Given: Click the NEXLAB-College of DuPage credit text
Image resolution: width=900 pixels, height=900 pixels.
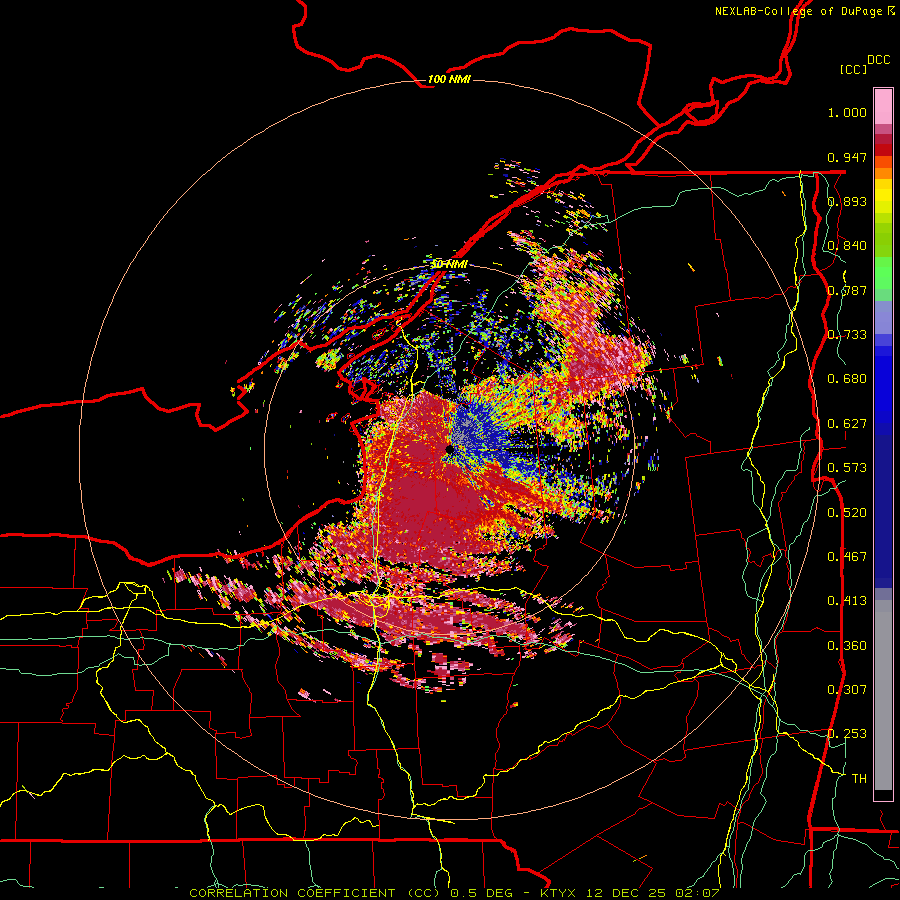Looking at the screenshot, I should [804, 11].
